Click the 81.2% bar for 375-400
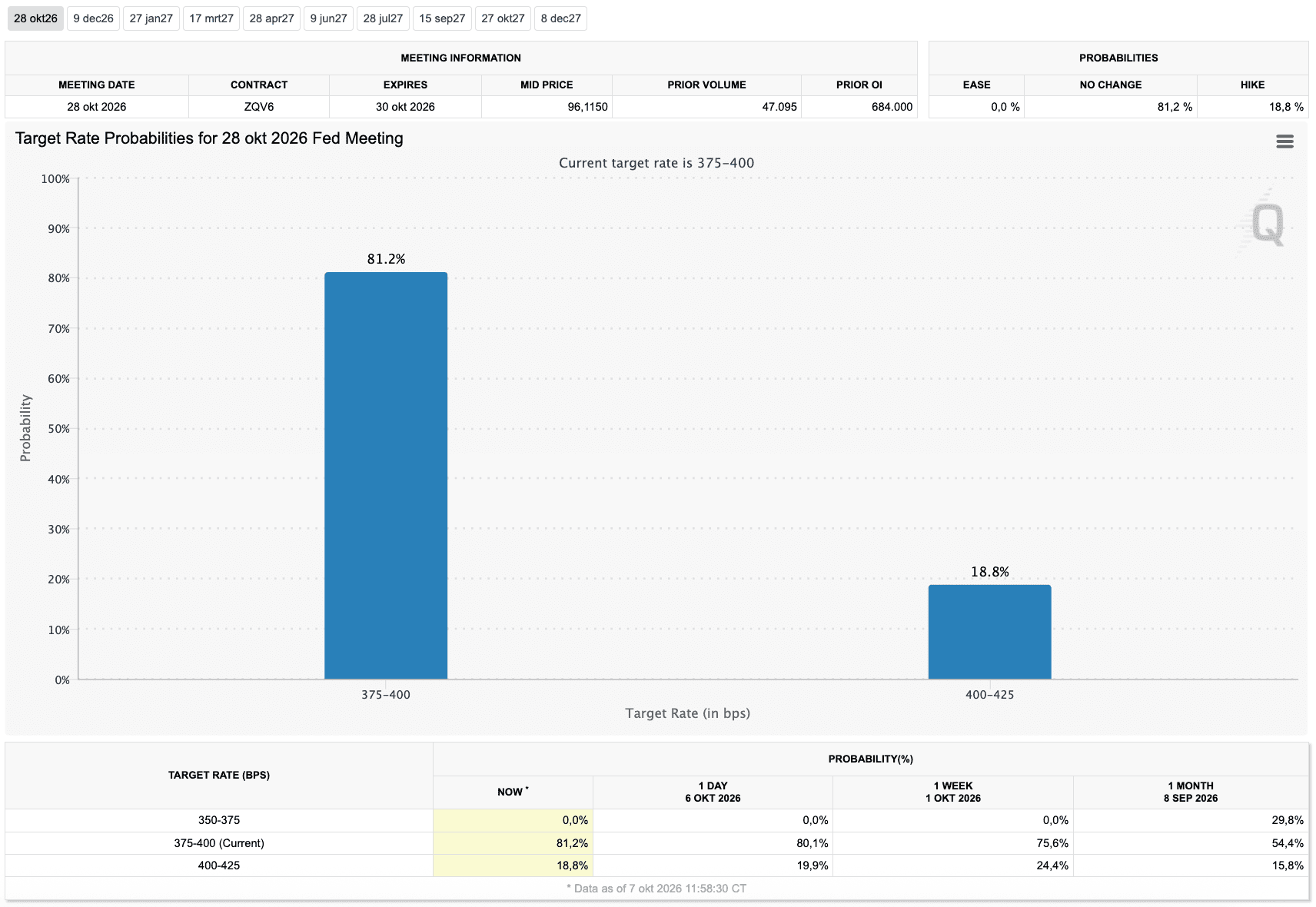 pos(386,476)
